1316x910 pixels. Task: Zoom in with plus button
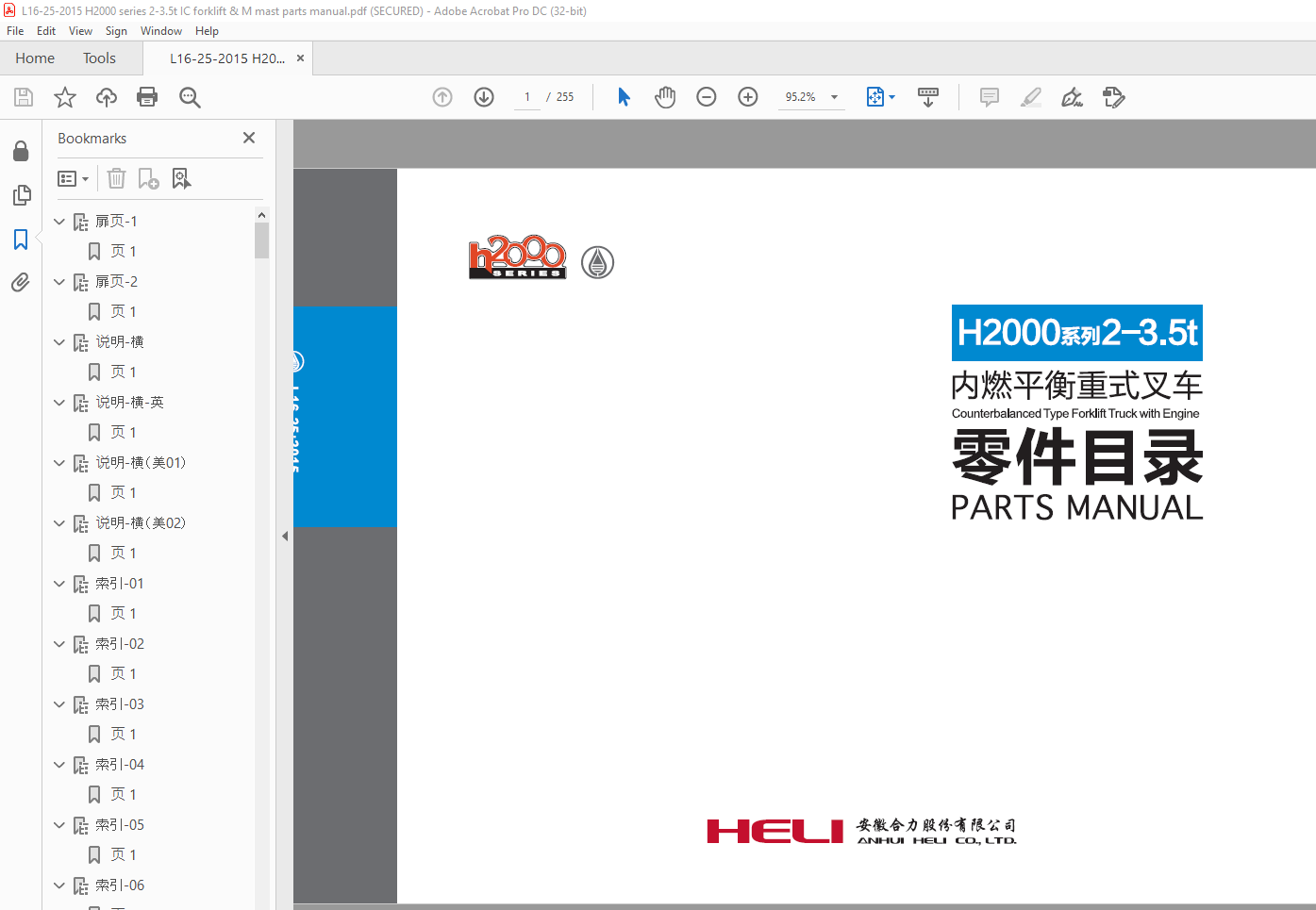click(748, 97)
